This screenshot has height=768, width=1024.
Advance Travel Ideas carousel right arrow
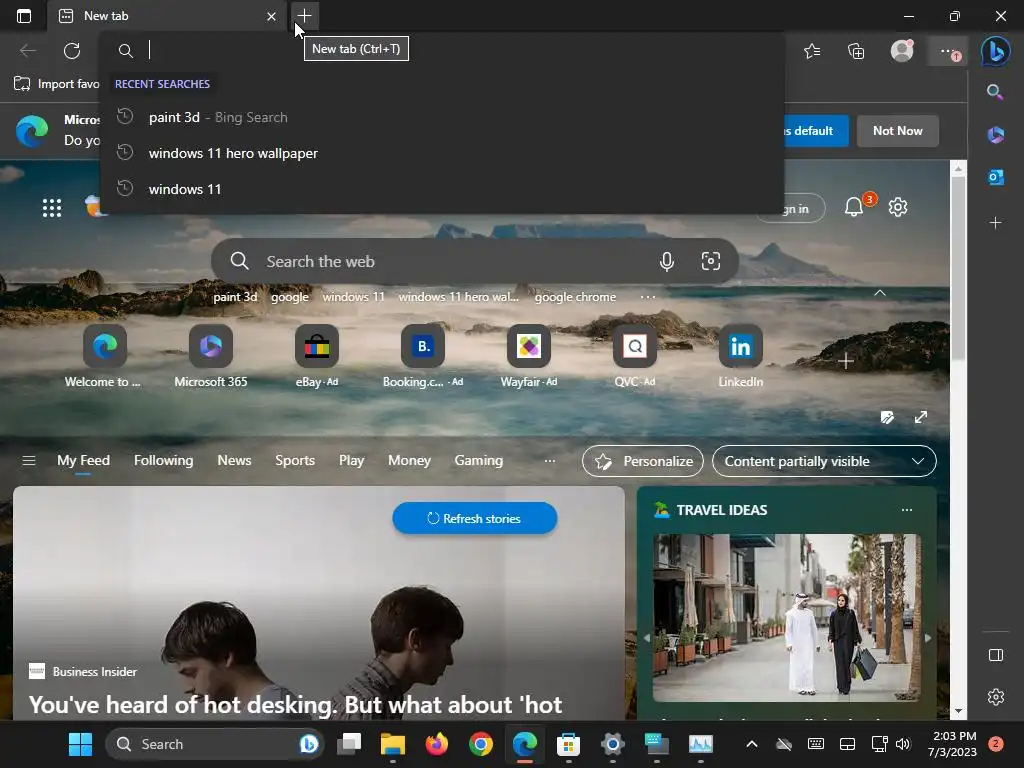[927, 638]
